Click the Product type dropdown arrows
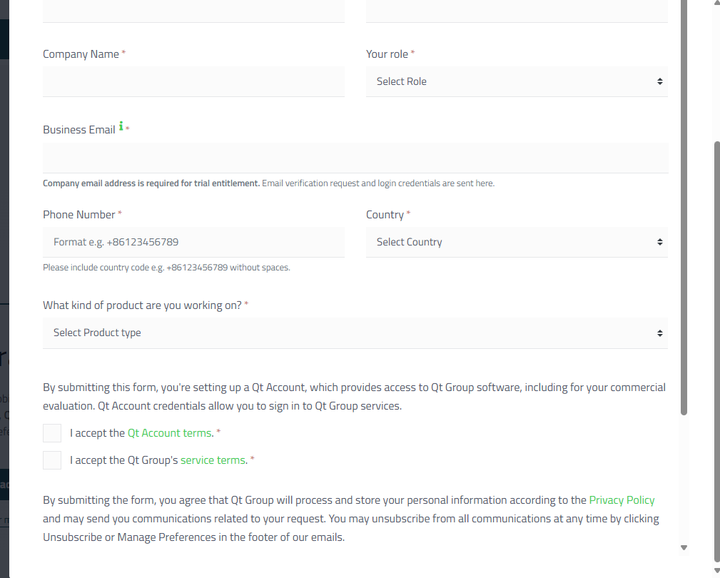This screenshot has width=720, height=578. [x=660, y=333]
